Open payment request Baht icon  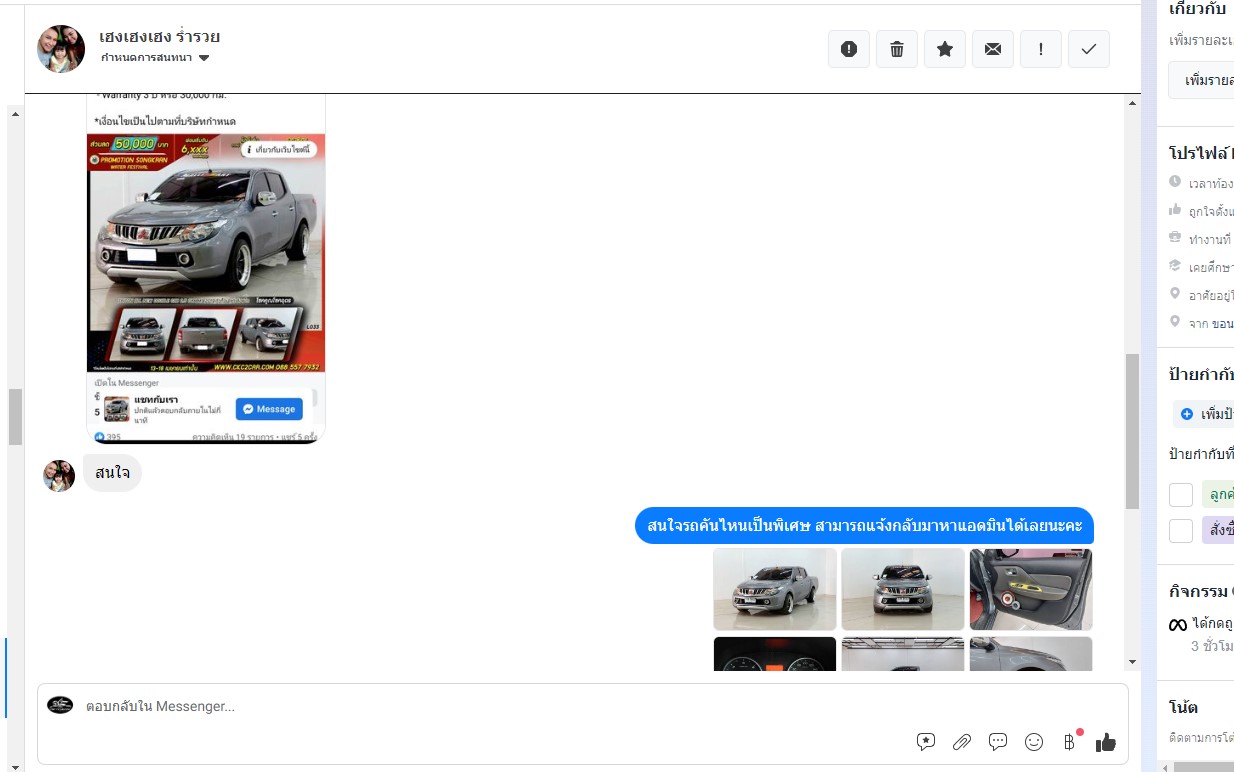pos(1069,742)
